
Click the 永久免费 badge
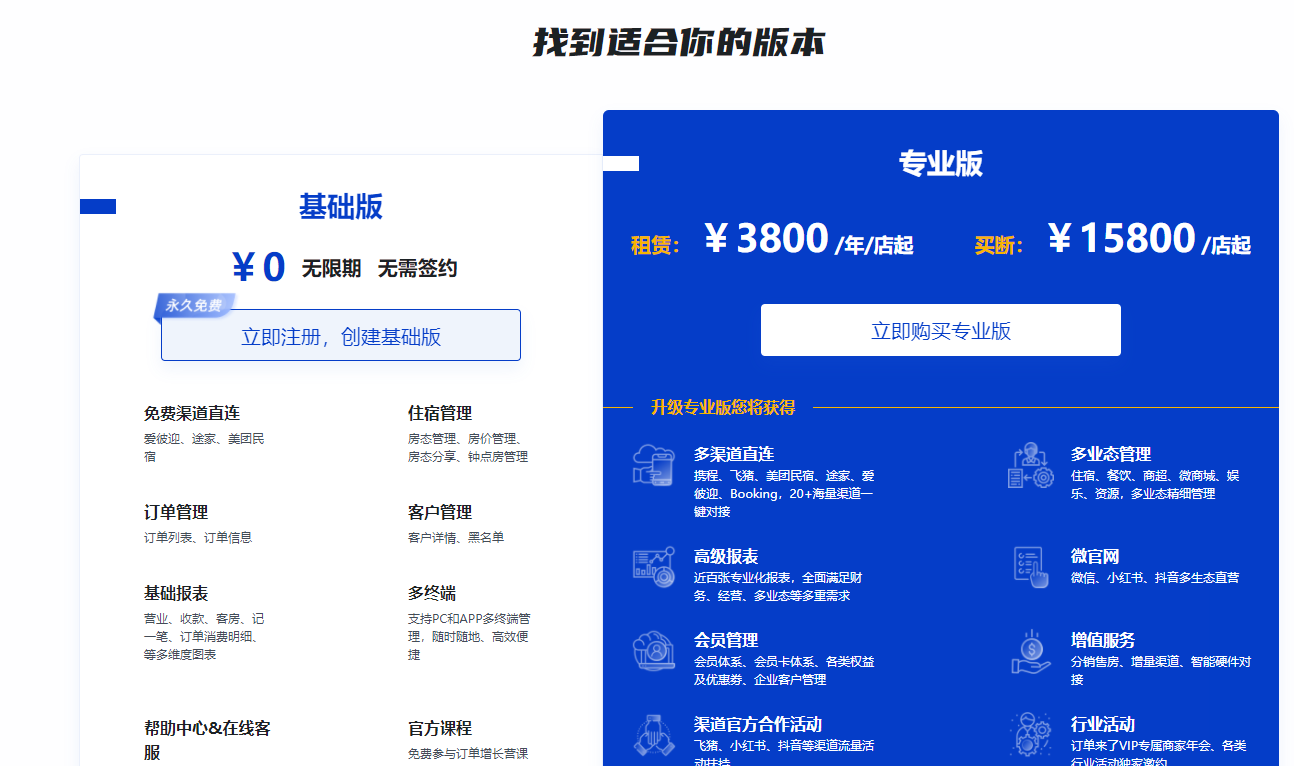[194, 306]
